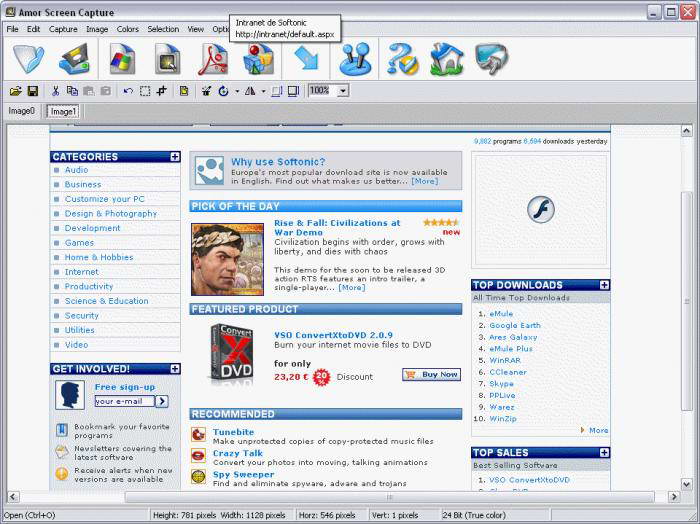This screenshot has height=524, width=700.
Task: Cut with the scissors icon
Action: coord(55,91)
